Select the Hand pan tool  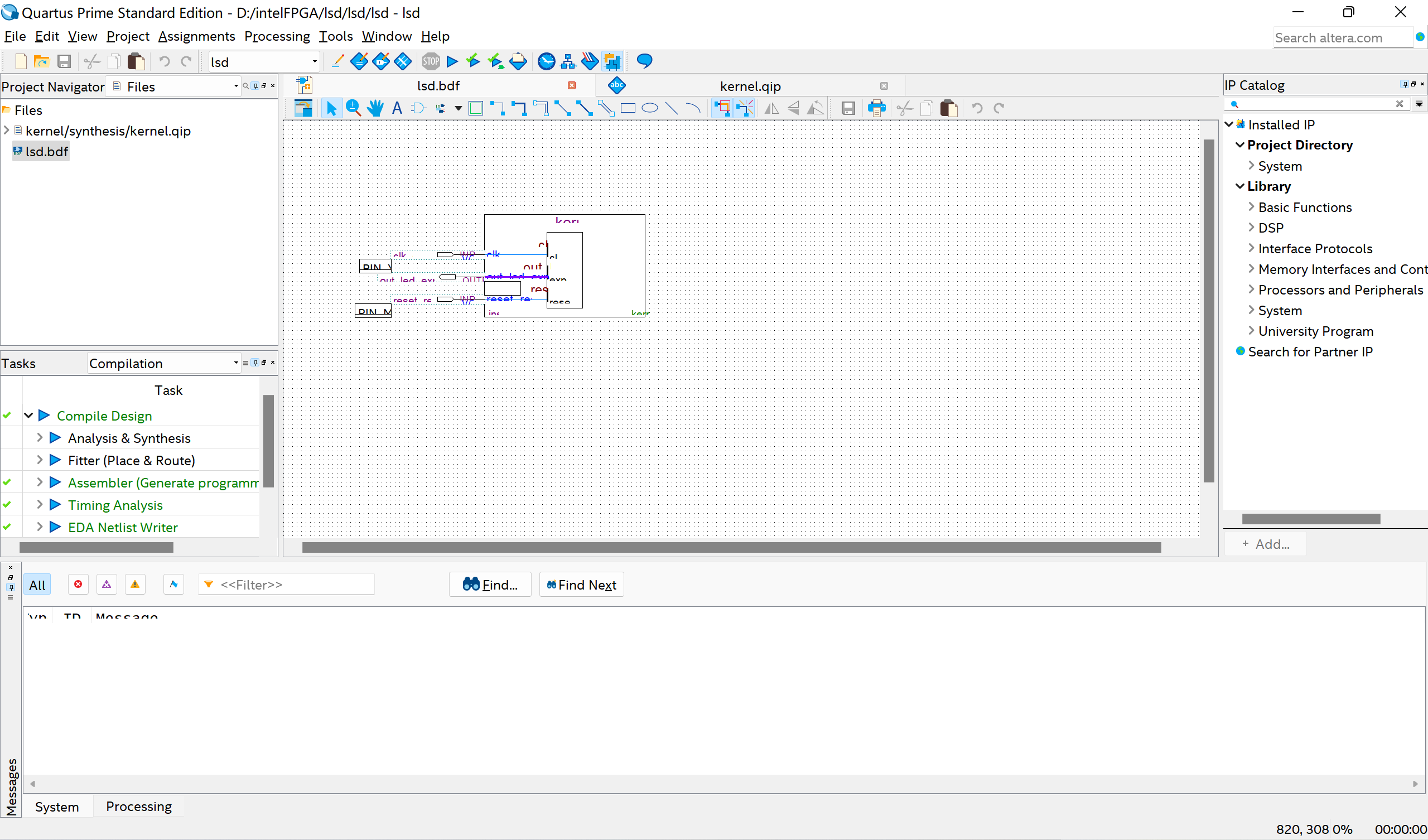click(x=375, y=108)
